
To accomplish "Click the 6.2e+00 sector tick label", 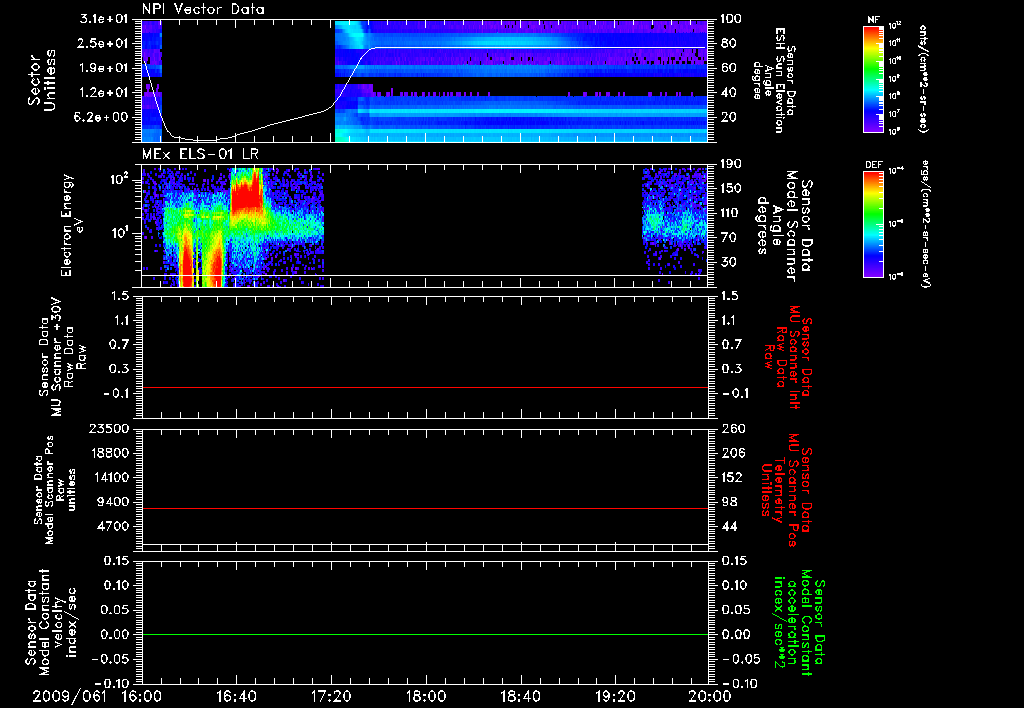I will 103,117.
